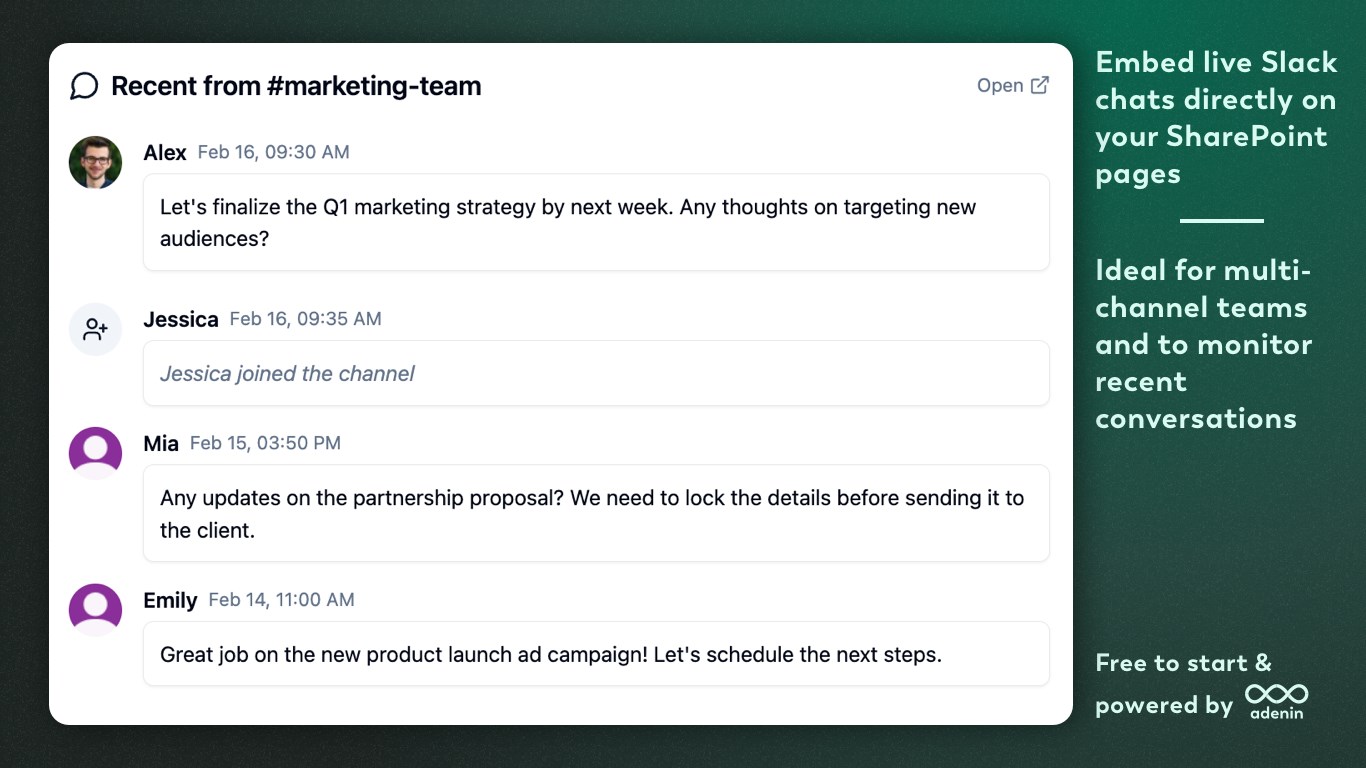
Task: Click Emily's purple avatar icon
Action: (95, 610)
